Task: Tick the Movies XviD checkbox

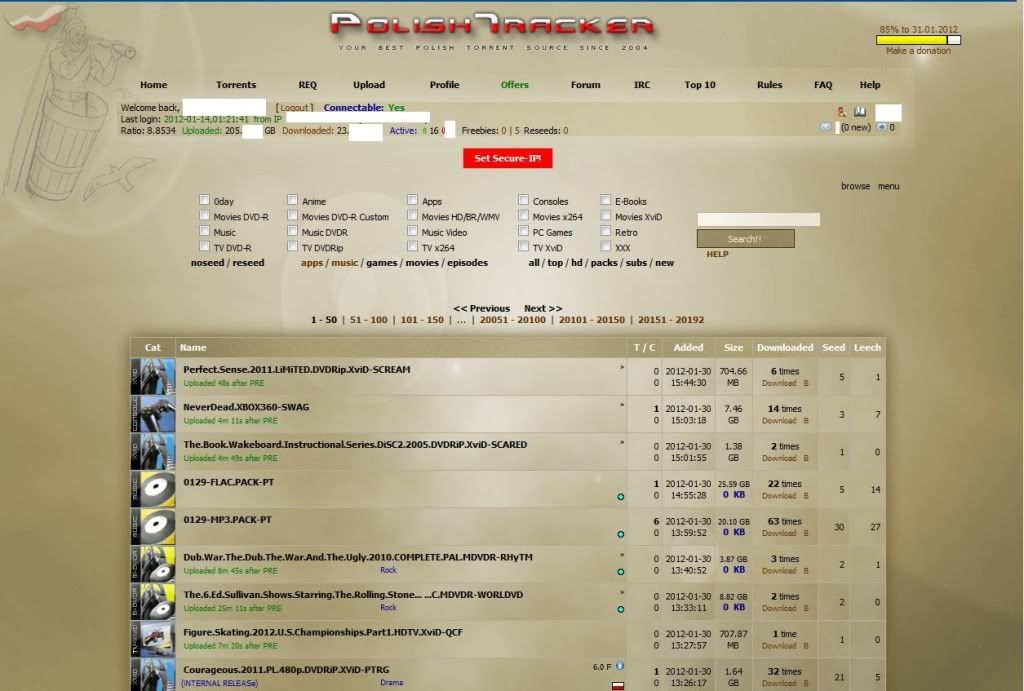Action: click(606, 215)
